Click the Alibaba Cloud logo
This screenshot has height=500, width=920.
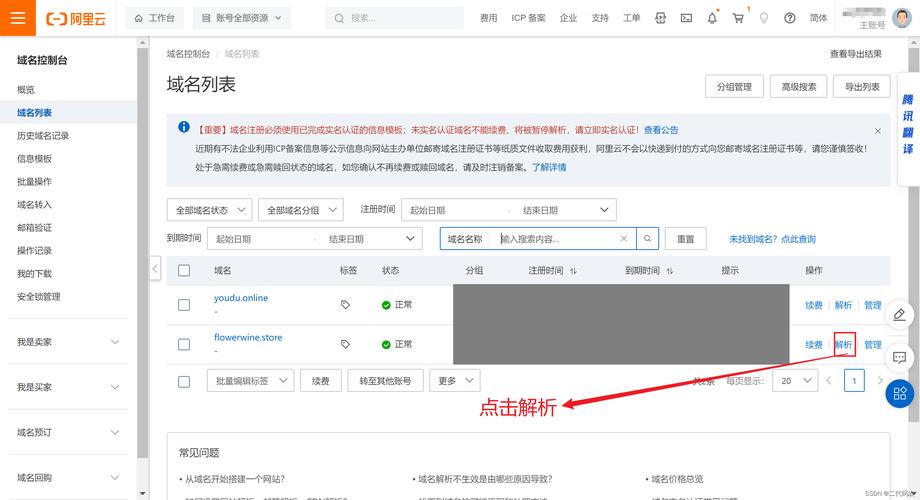(76, 18)
